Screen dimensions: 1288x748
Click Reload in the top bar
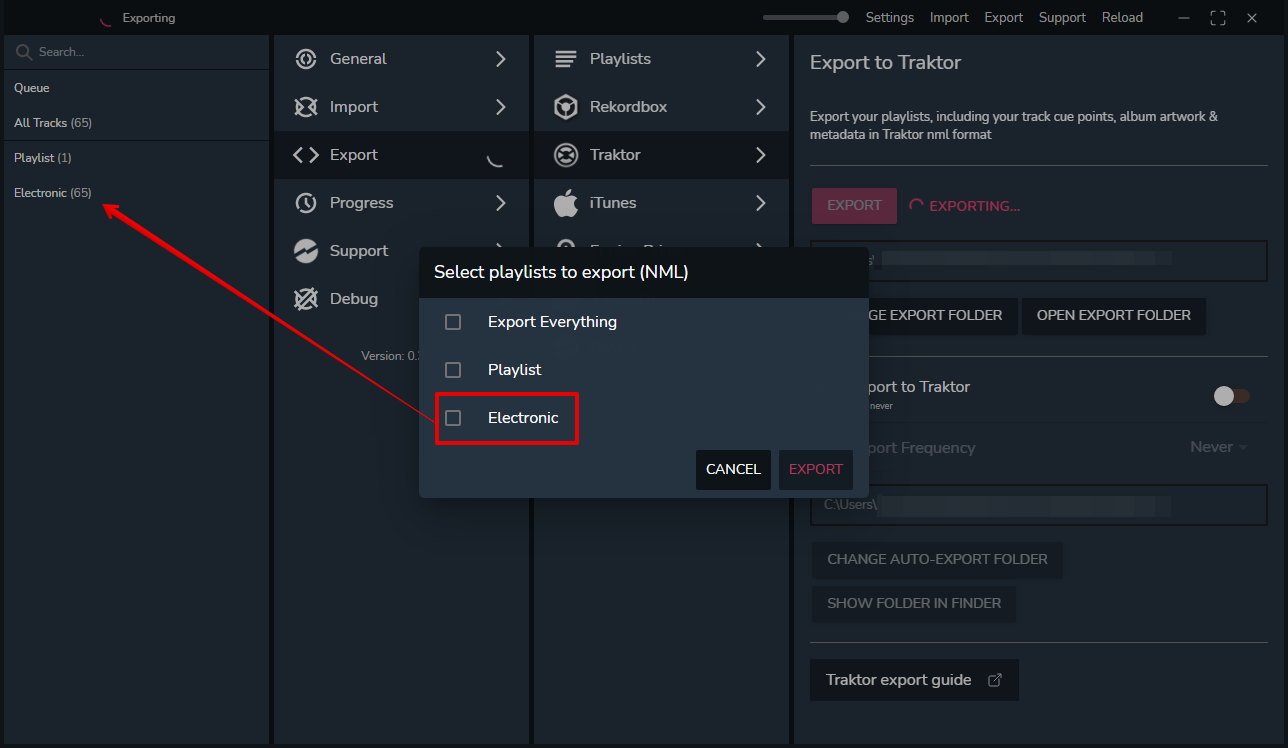(1122, 18)
